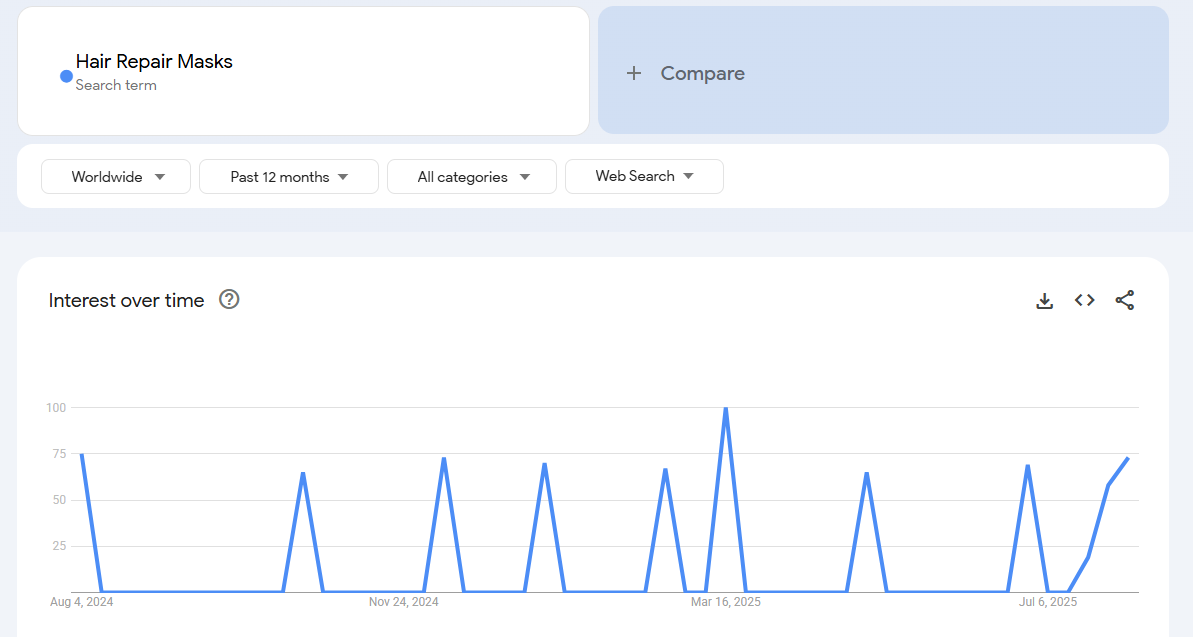
Task: Click the Aug 4, 2024 axis label
Action: point(81,602)
